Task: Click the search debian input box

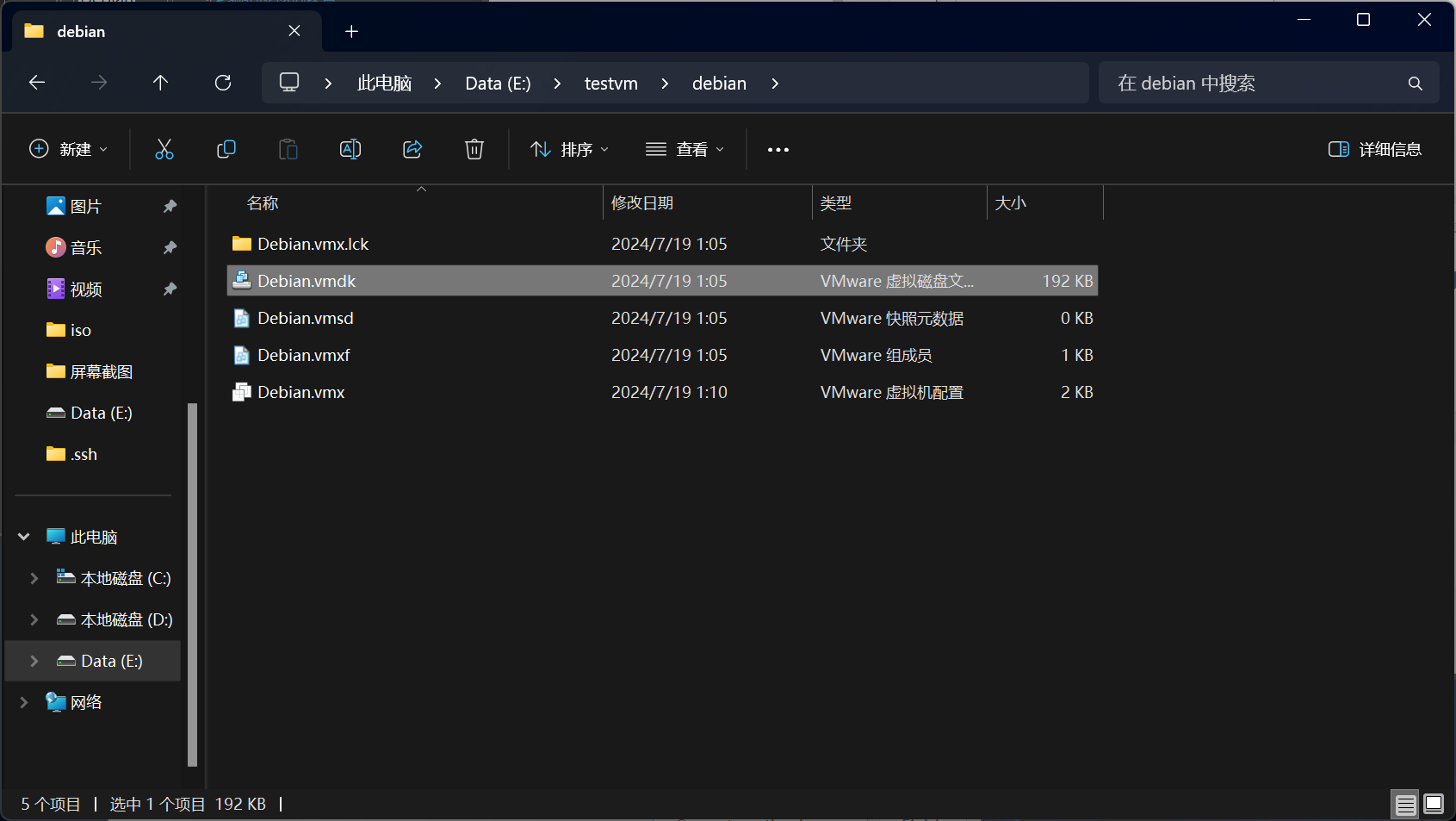Action: [x=1257, y=84]
